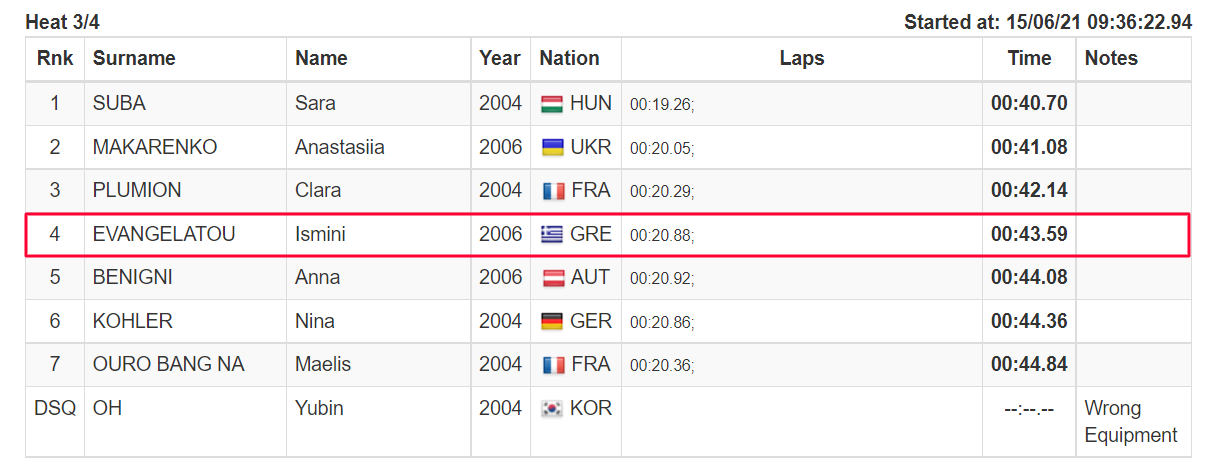Click the Greece flag icon next to GRE
The width and height of the screenshot is (1208, 474).
tap(551, 235)
